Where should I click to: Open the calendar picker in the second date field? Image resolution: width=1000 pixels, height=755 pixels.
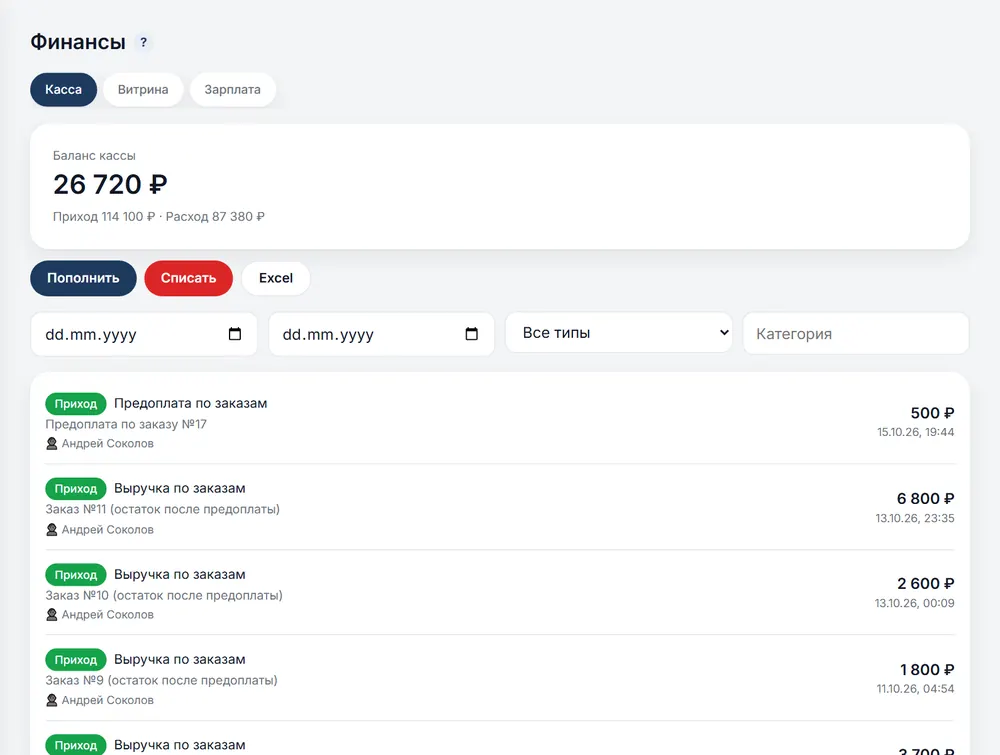coord(471,334)
